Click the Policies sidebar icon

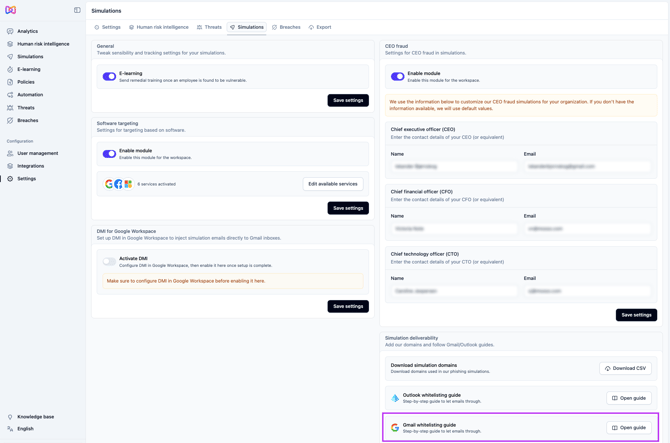point(10,82)
